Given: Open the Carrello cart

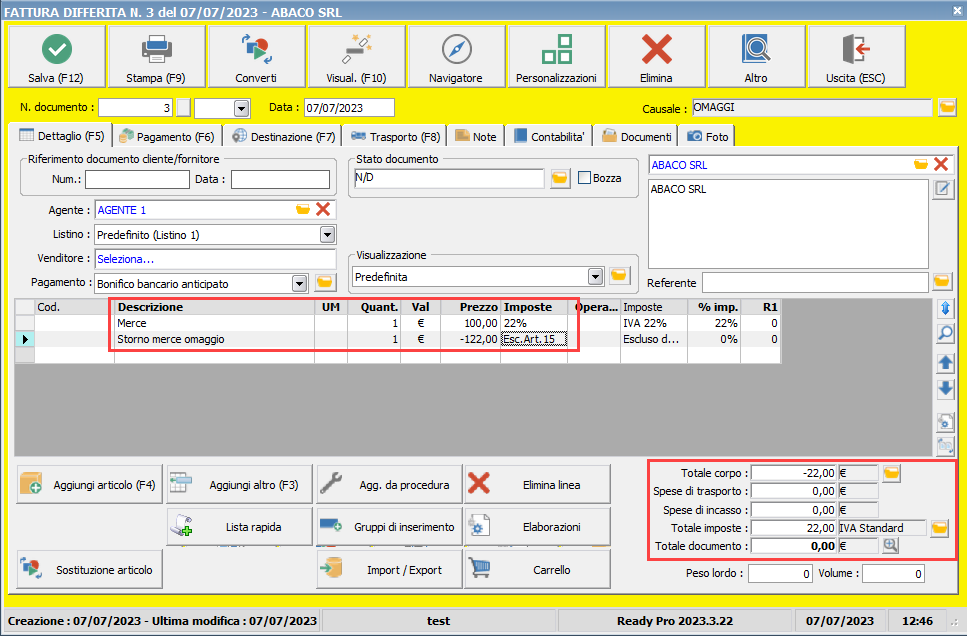Looking at the screenshot, I should pos(537,569).
